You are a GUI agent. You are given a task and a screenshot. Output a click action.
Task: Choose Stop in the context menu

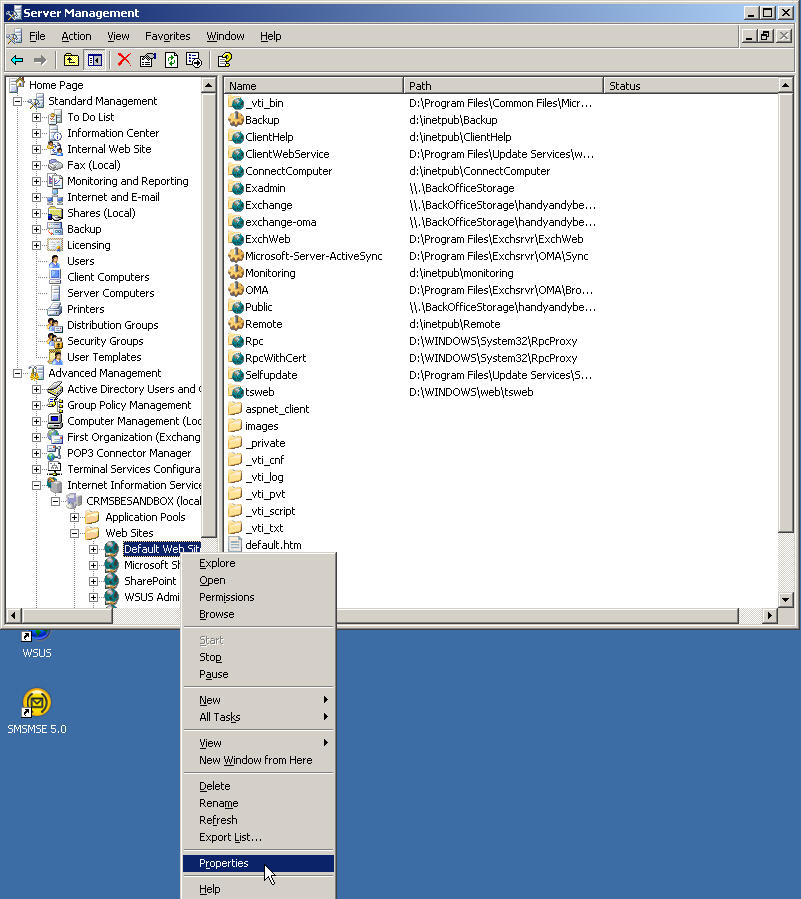(x=259, y=657)
